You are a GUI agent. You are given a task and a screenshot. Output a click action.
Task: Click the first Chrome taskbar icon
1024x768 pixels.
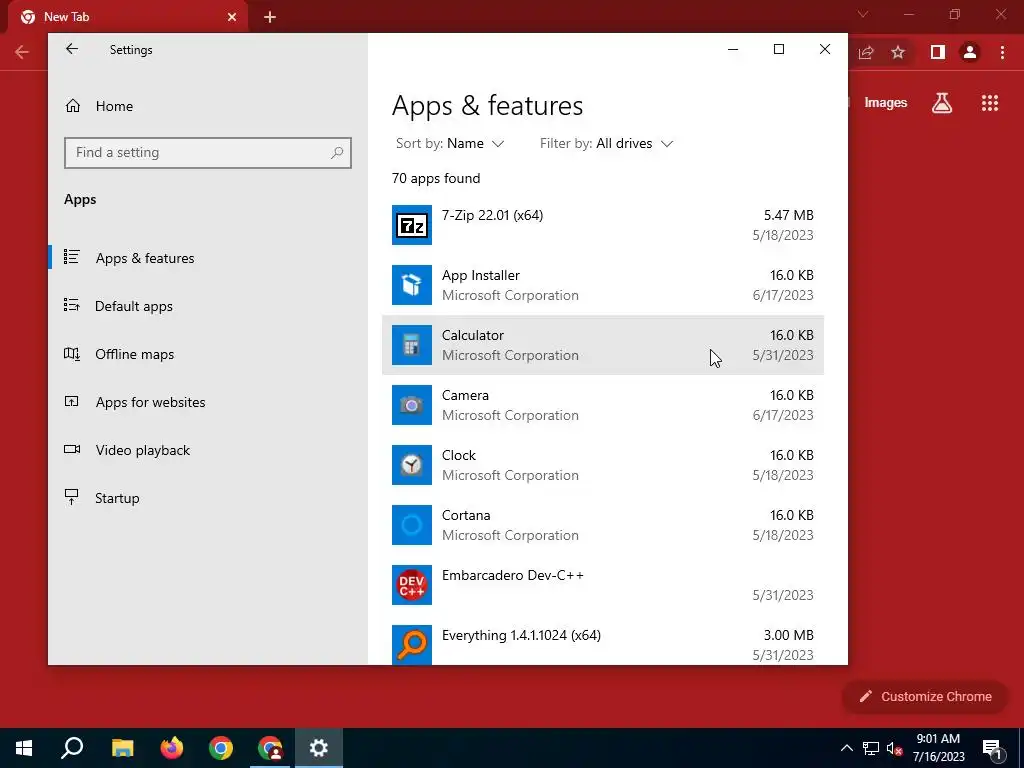tap(221, 748)
